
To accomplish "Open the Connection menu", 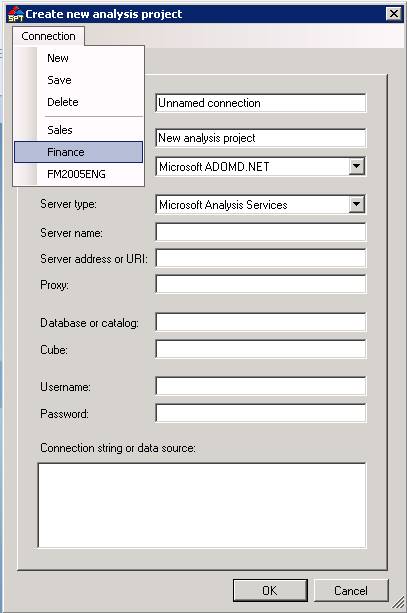I will (x=48, y=36).
